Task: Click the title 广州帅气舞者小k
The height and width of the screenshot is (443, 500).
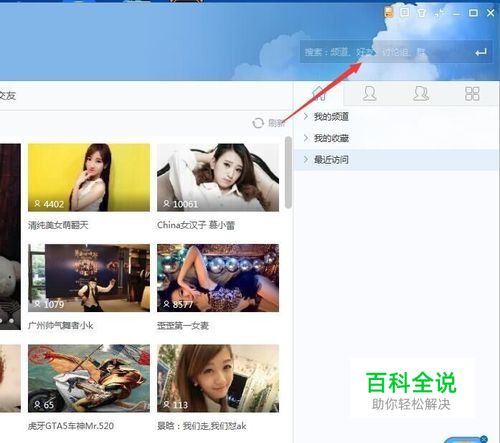Action: point(61,326)
